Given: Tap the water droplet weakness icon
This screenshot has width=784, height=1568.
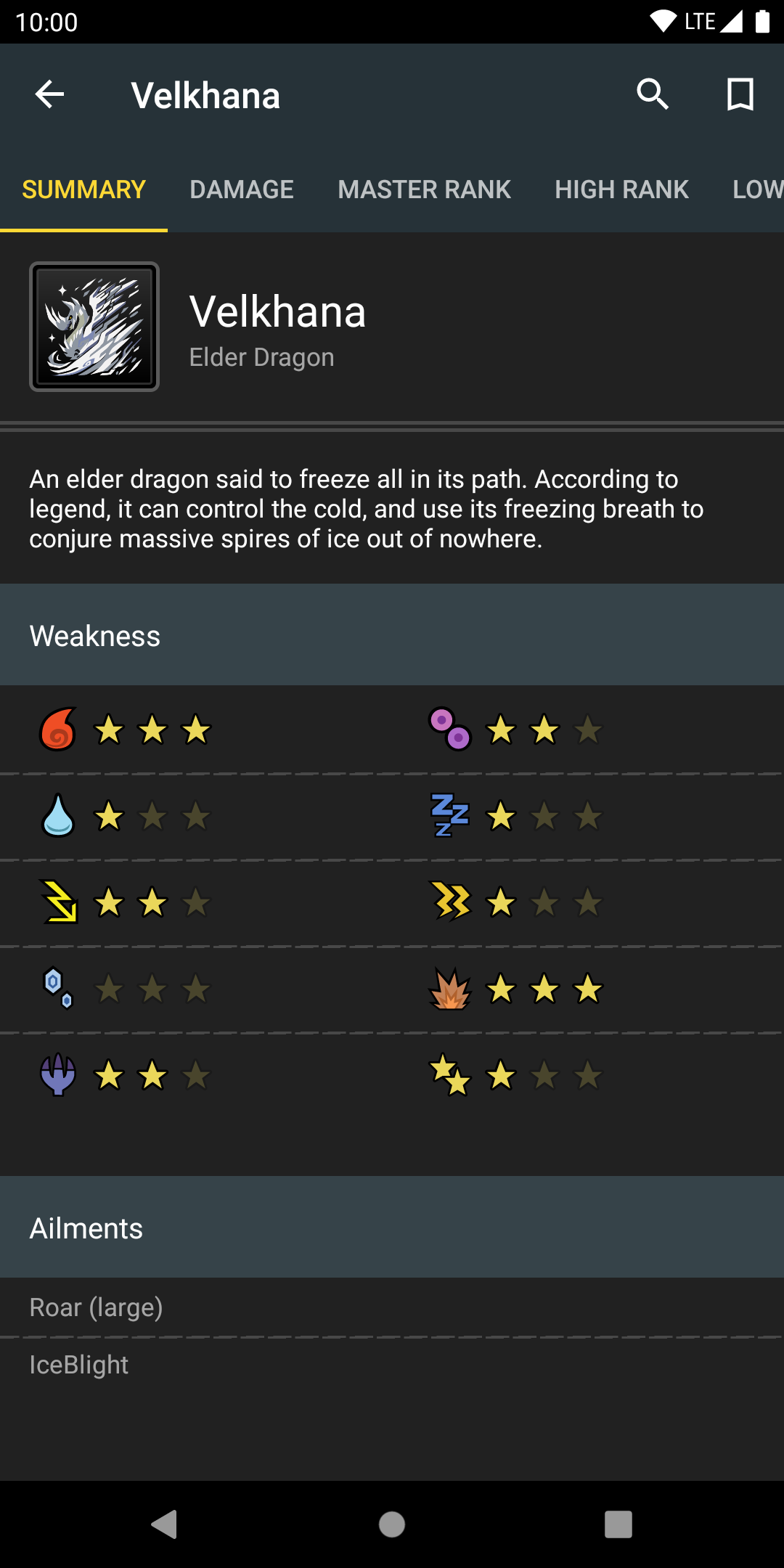Looking at the screenshot, I should click(x=58, y=815).
